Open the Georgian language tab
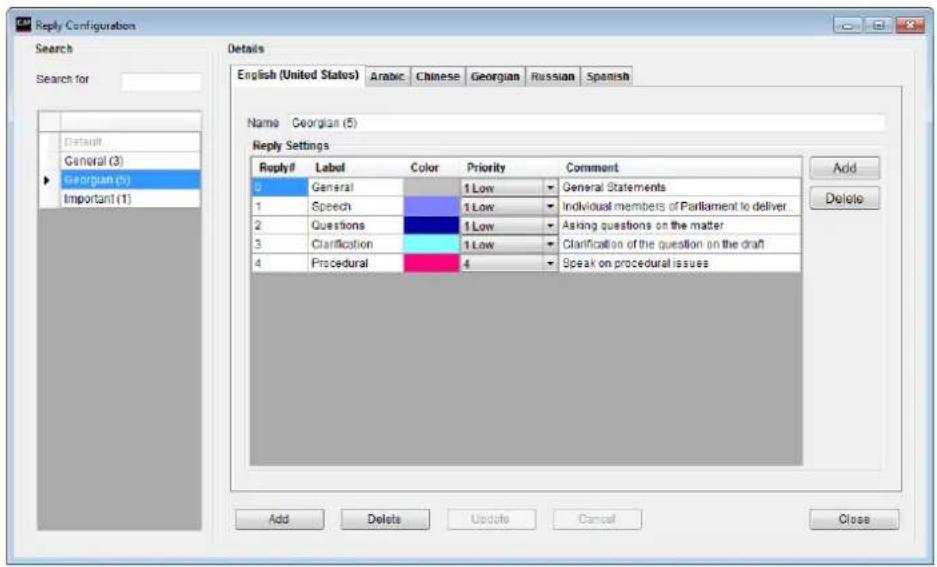 [495, 76]
